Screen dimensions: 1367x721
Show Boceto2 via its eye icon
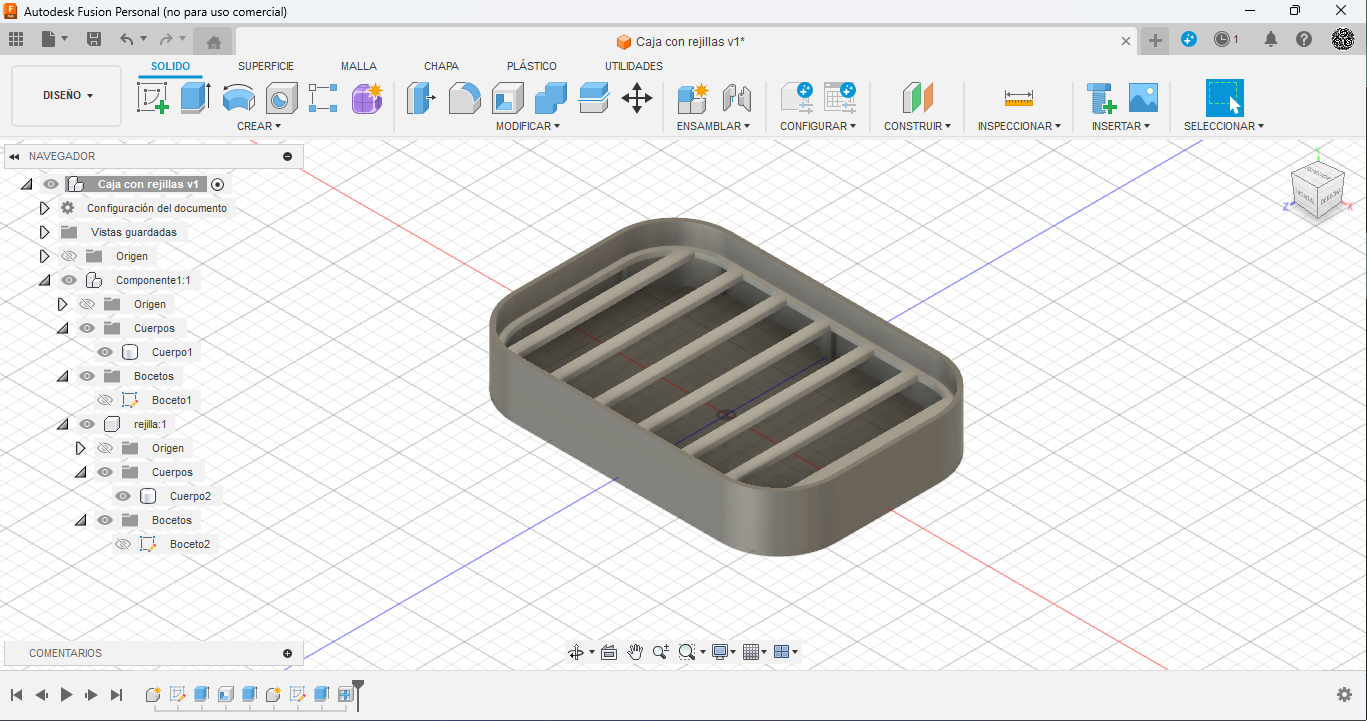click(123, 544)
